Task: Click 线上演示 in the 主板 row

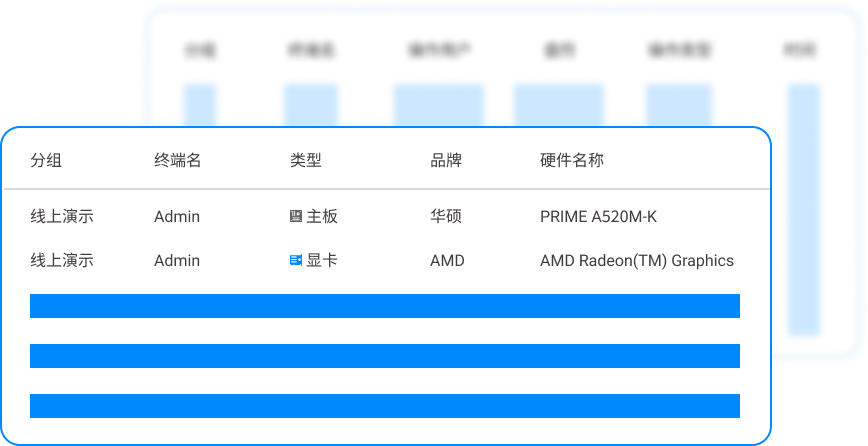Action: [x=62, y=216]
